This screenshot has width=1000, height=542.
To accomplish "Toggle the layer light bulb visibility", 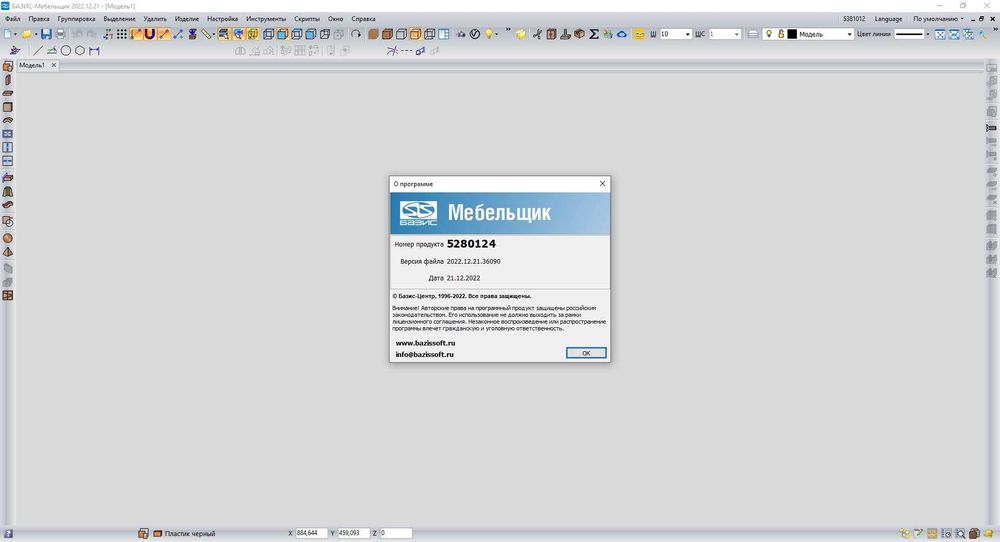I will pos(768,34).
